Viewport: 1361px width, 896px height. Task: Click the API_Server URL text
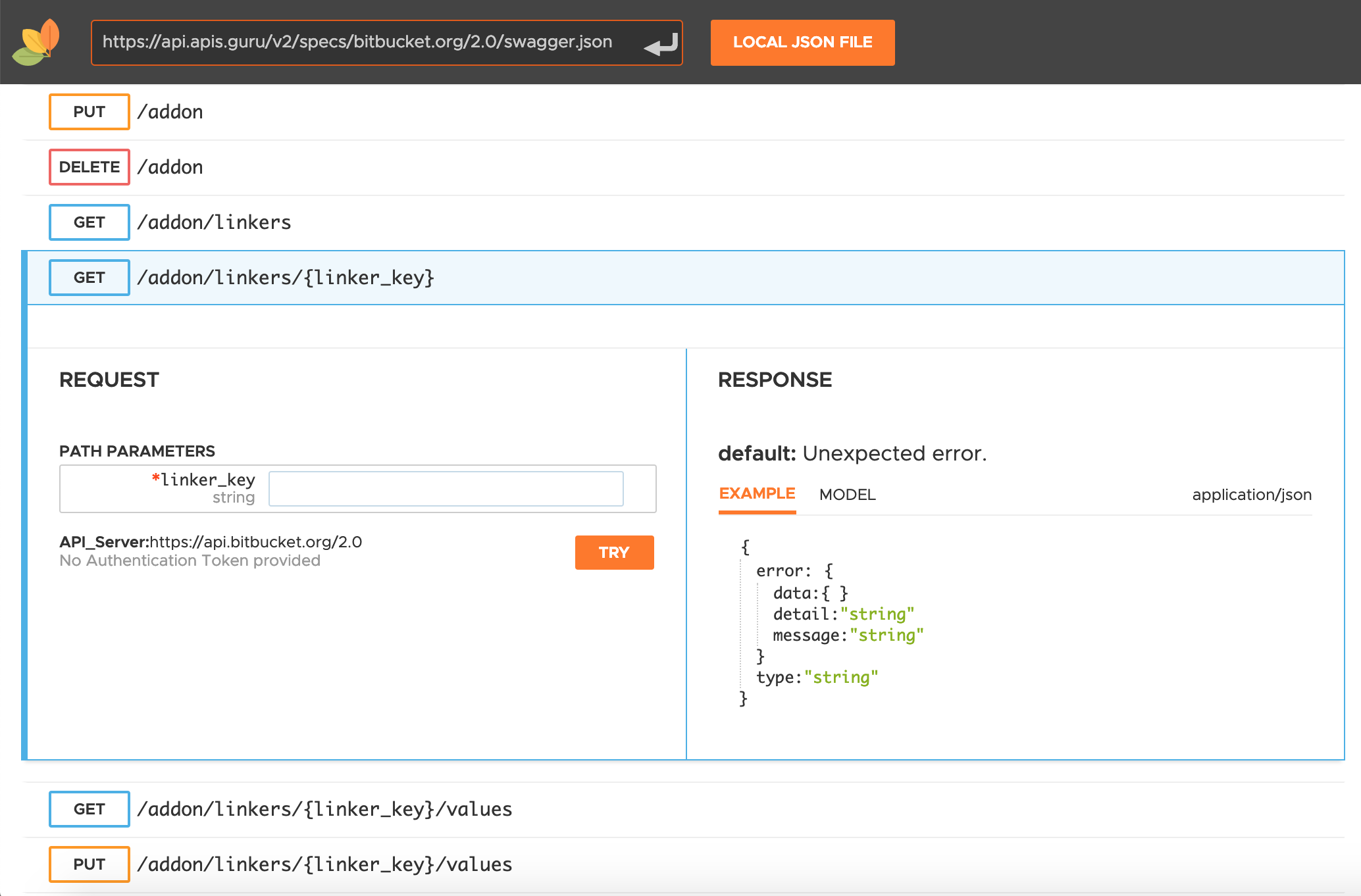coord(255,542)
